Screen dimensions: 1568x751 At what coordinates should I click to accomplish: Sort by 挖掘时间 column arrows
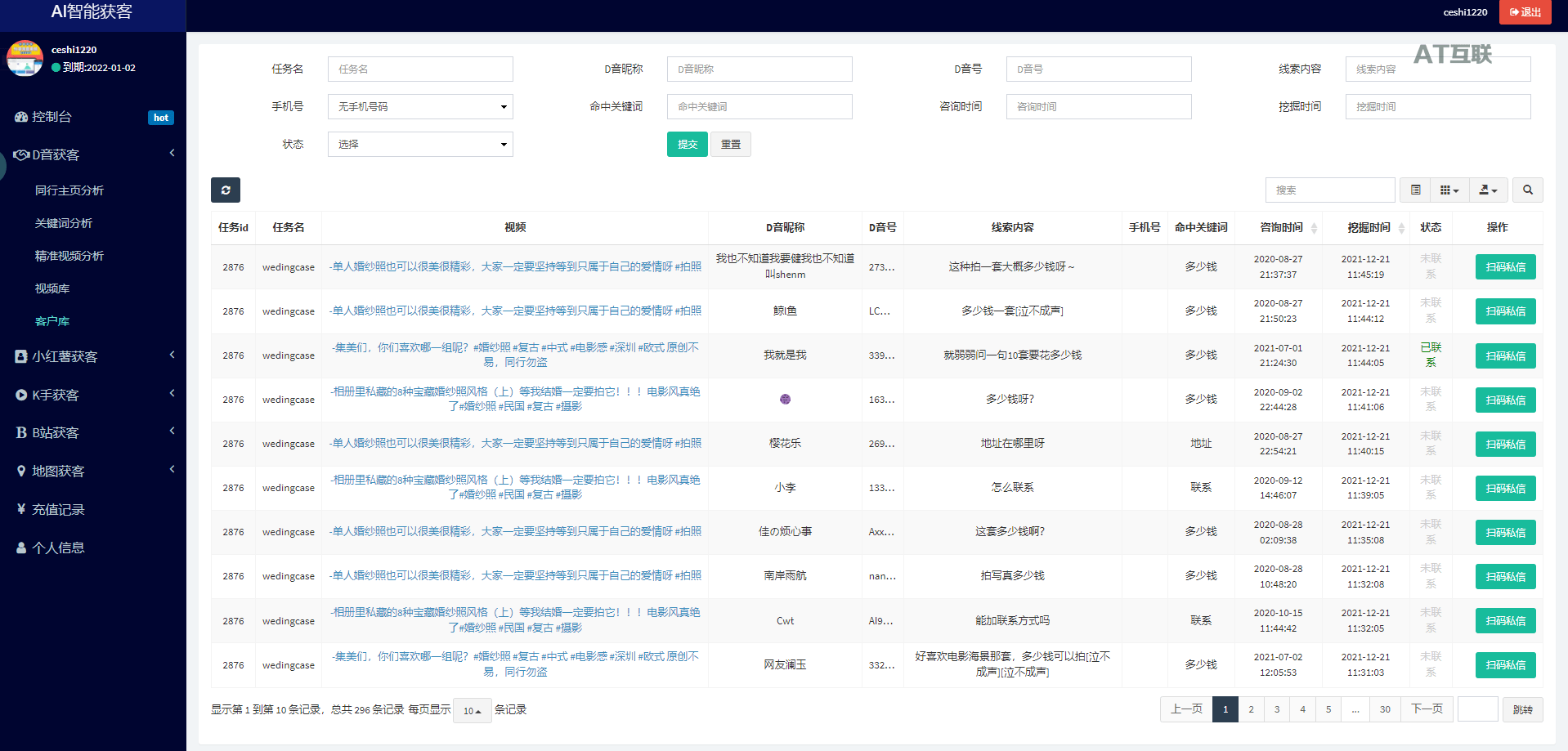1401,228
